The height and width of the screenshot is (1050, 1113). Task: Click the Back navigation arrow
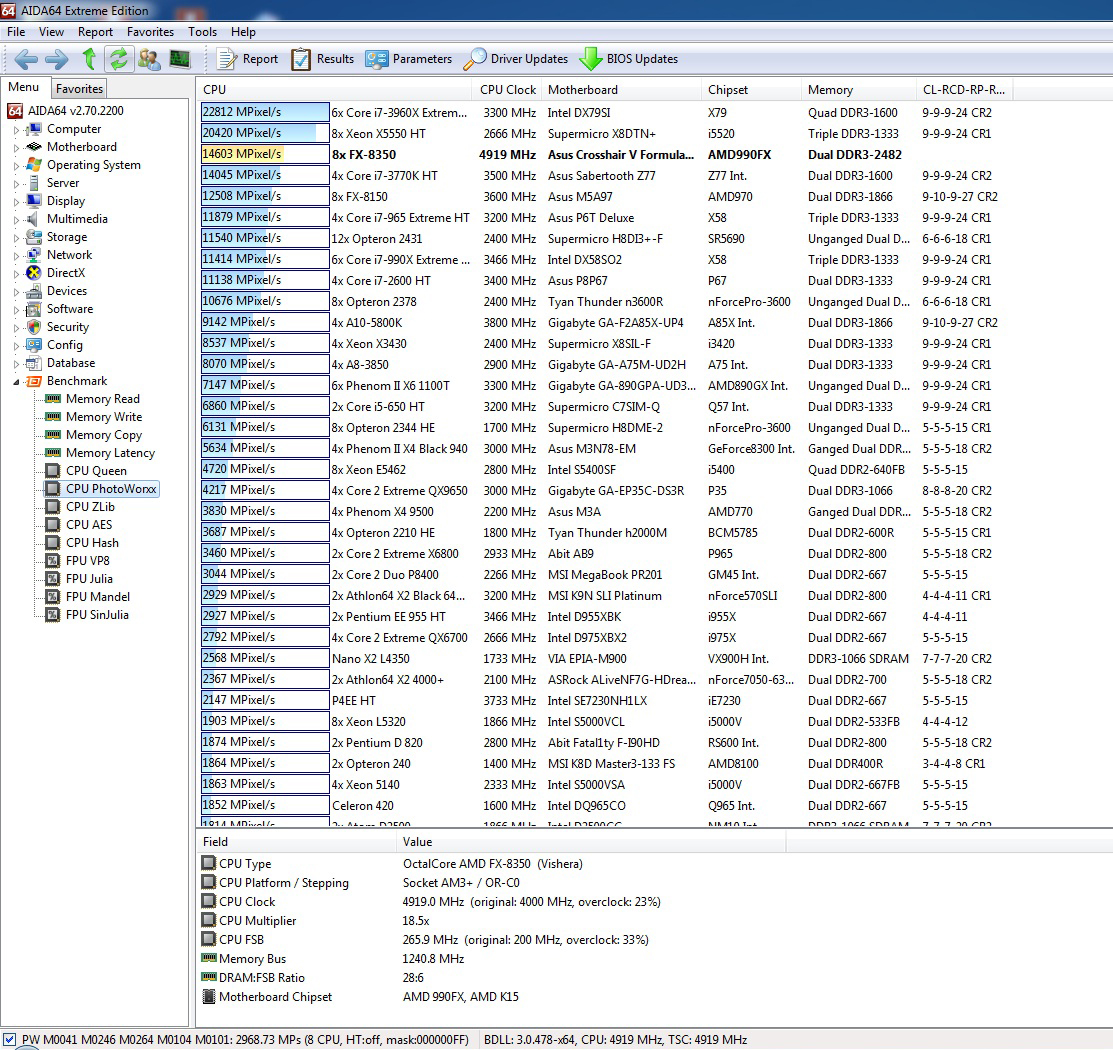tap(26, 59)
